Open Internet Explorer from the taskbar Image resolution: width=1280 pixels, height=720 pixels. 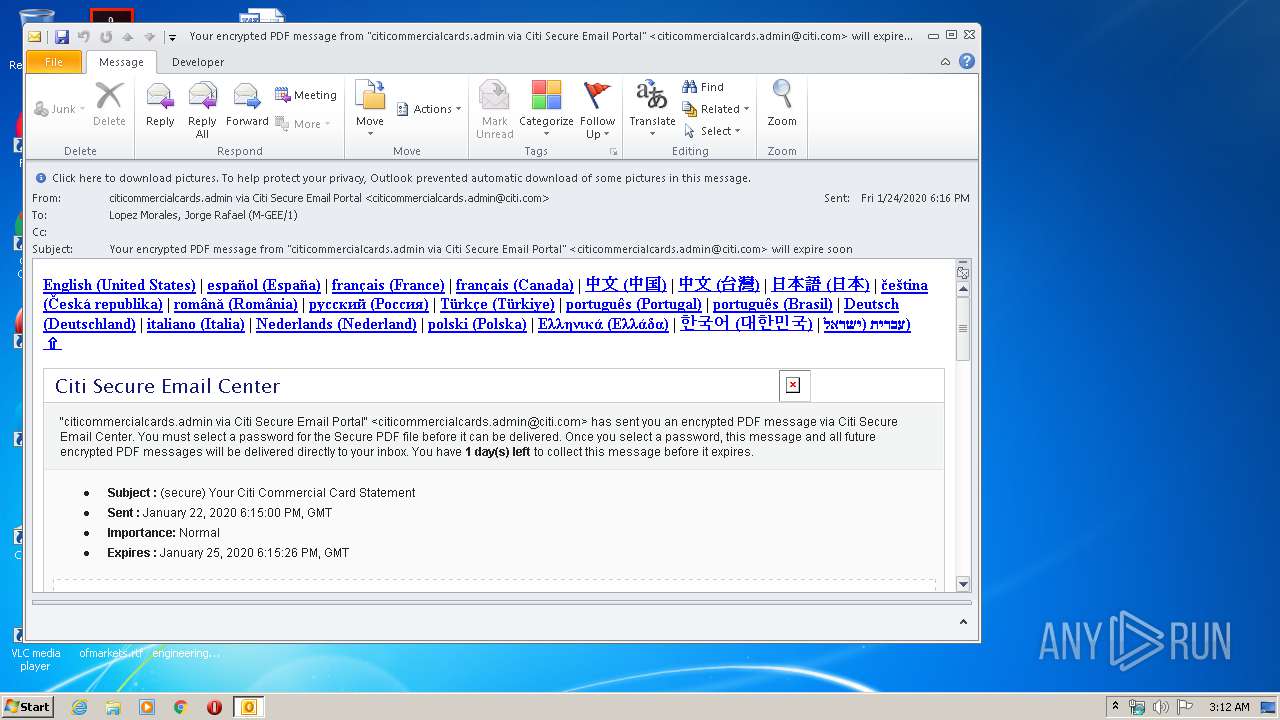pos(80,707)
